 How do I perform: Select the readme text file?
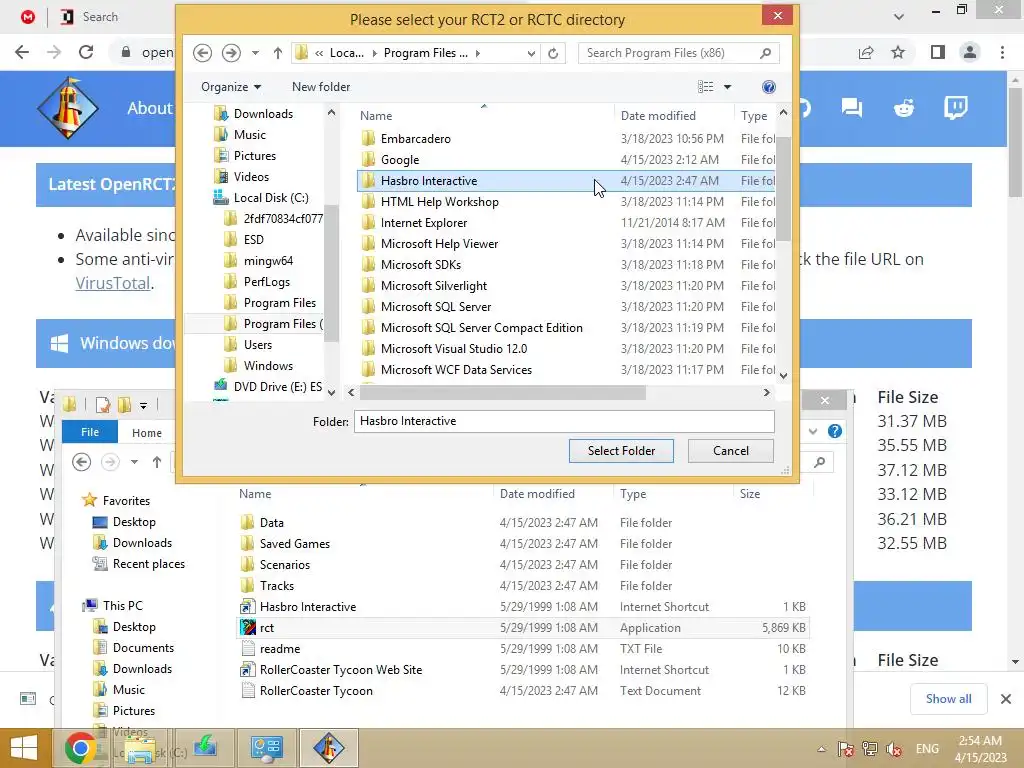click(x=280, y=648)
